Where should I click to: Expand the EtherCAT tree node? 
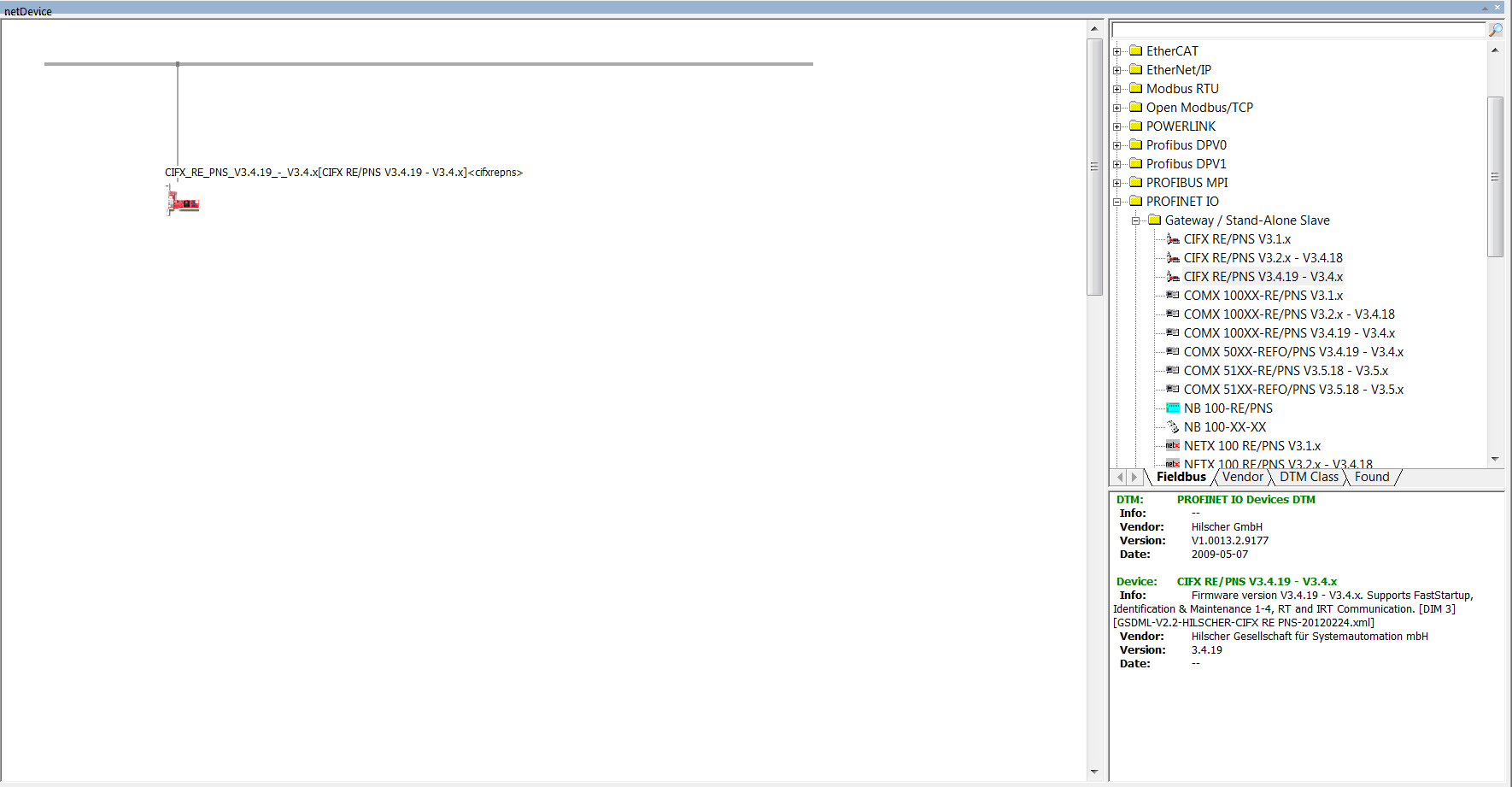tap(1117, 51)
